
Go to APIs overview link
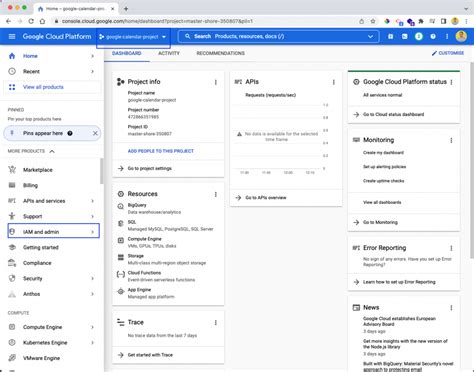[x=266, y=198]
